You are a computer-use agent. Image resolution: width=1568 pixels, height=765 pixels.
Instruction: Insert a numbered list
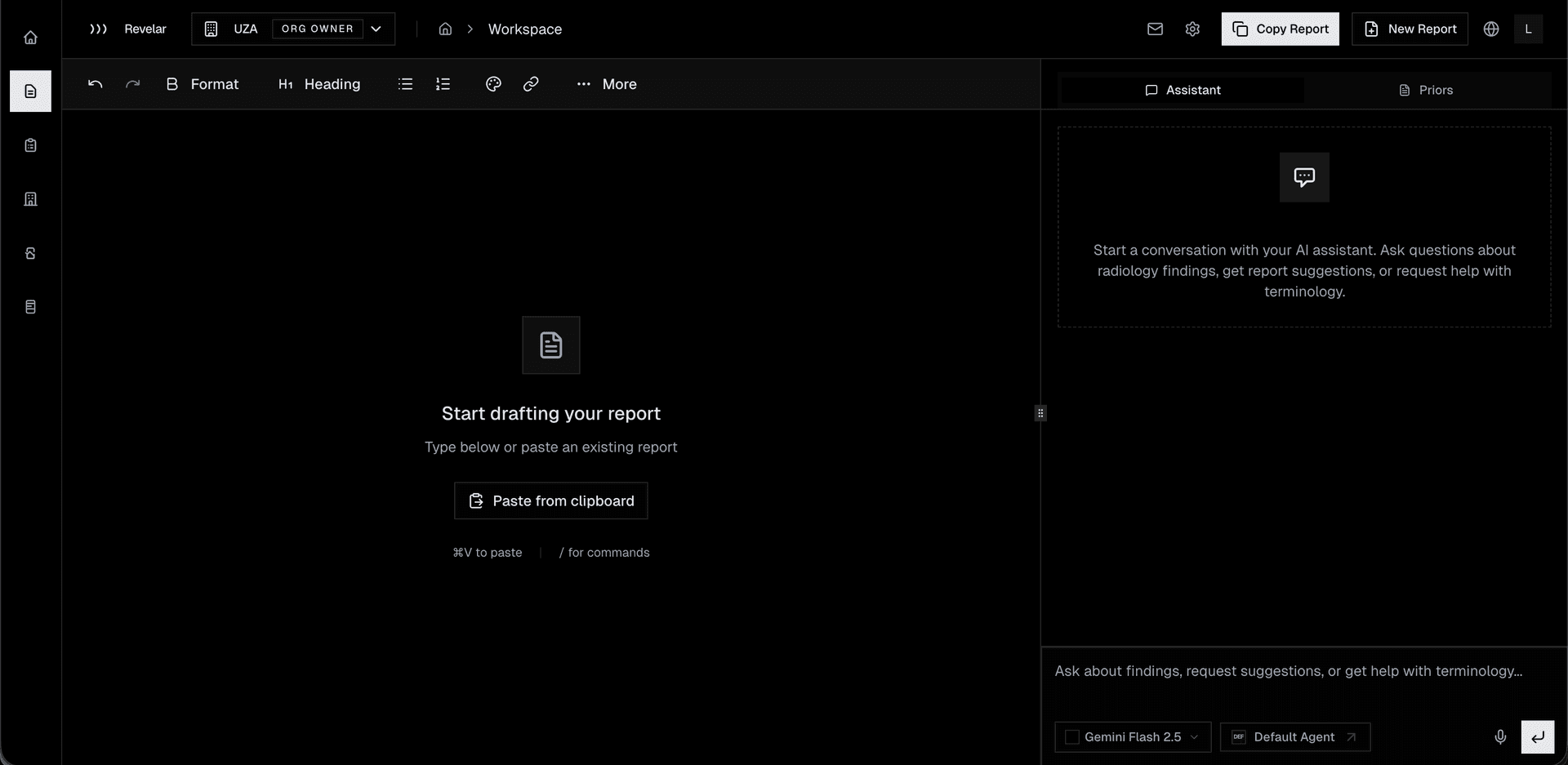(x=443, y=84)
